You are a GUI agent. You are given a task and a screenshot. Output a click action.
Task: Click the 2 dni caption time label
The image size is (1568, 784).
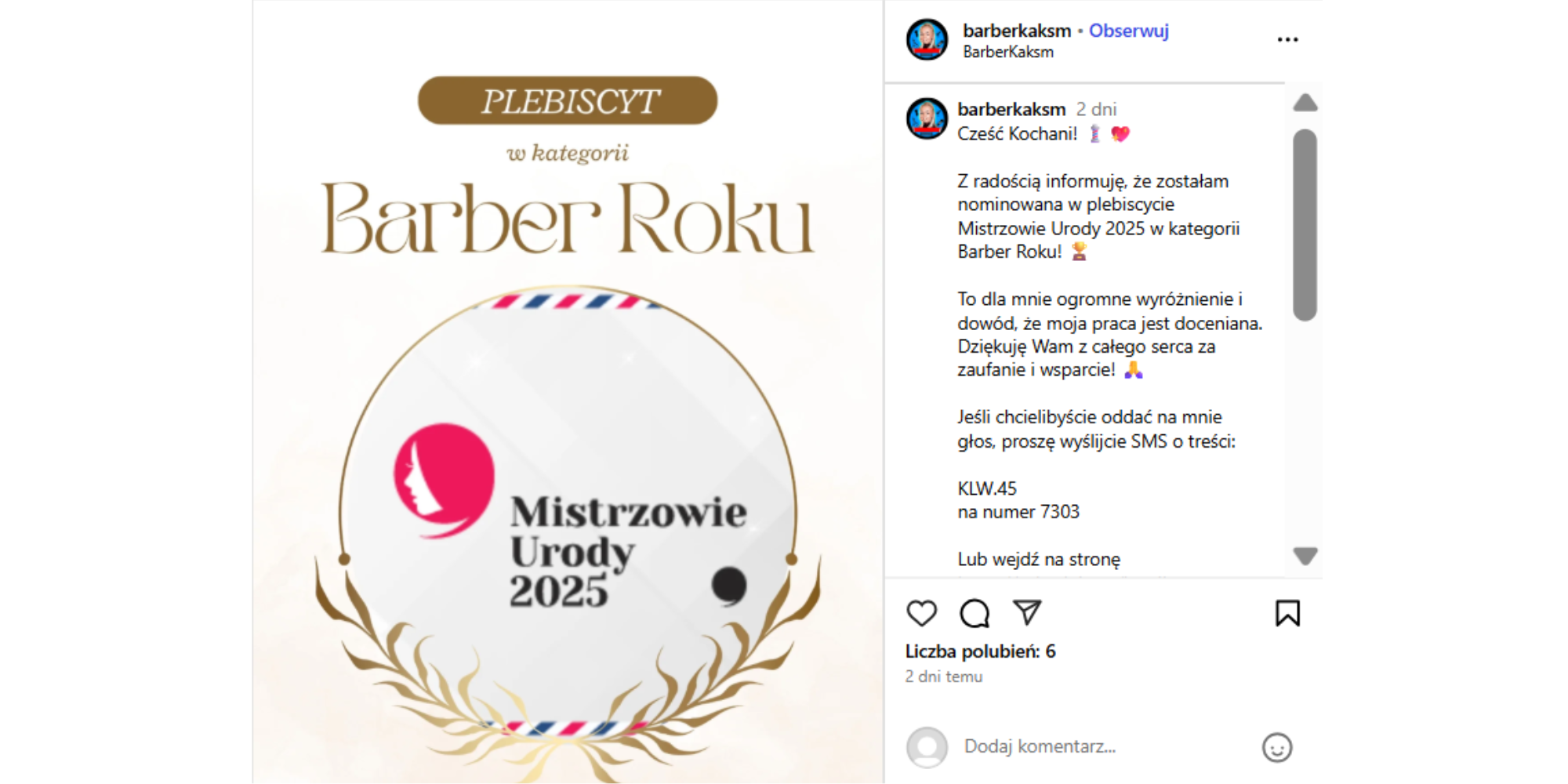[1096, 109]
